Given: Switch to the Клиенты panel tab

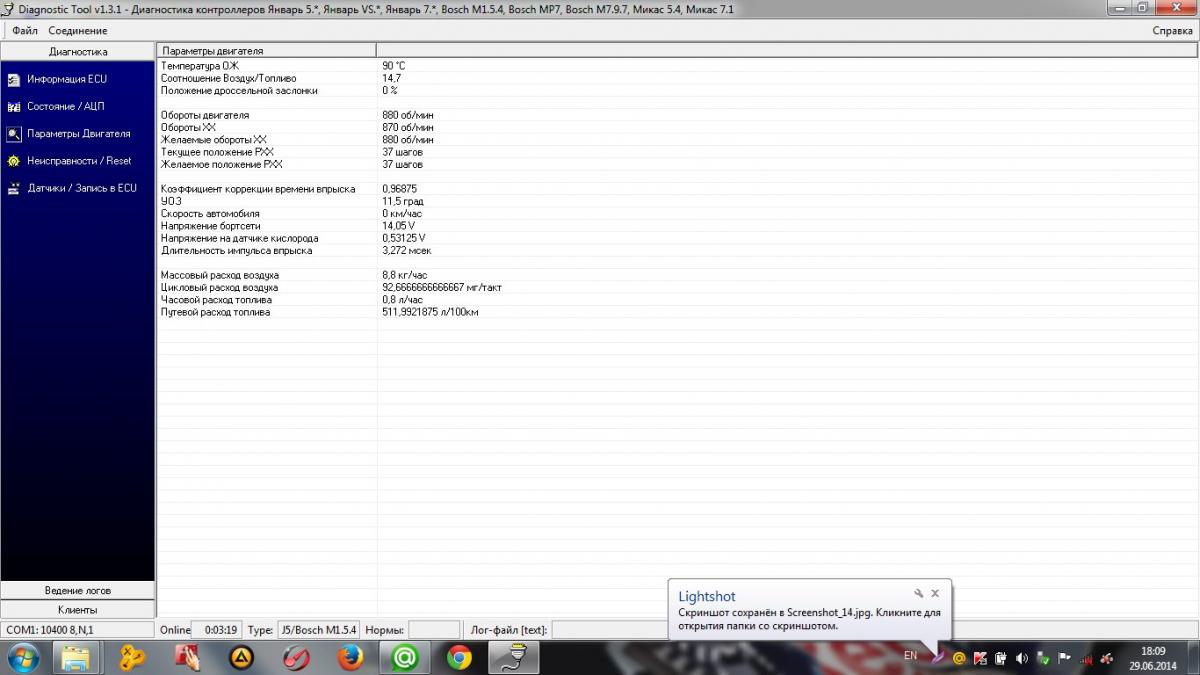Looking at the screenshot, I should point(78,610).
